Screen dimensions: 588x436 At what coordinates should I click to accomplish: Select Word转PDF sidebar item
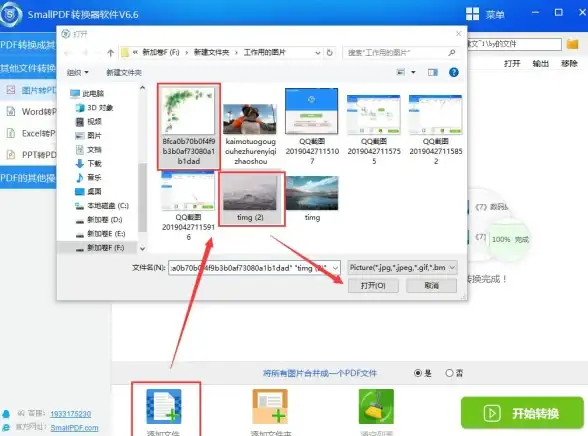28,112
